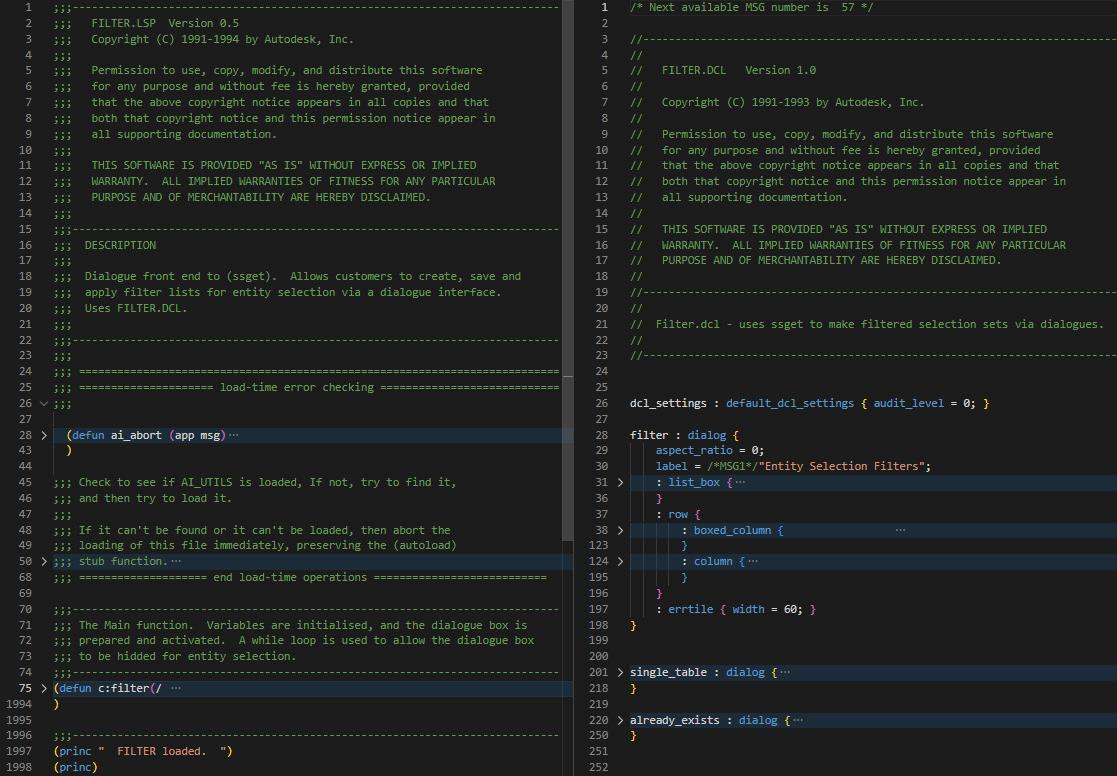Click the left editor vertical scrollbar thumb

pos(568,271)
